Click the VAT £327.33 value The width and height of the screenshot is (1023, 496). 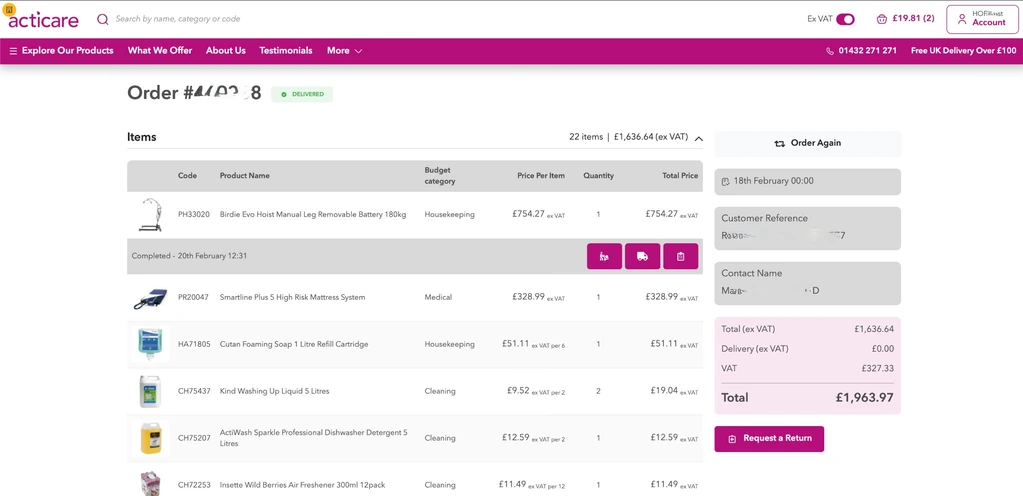[880, 369]
